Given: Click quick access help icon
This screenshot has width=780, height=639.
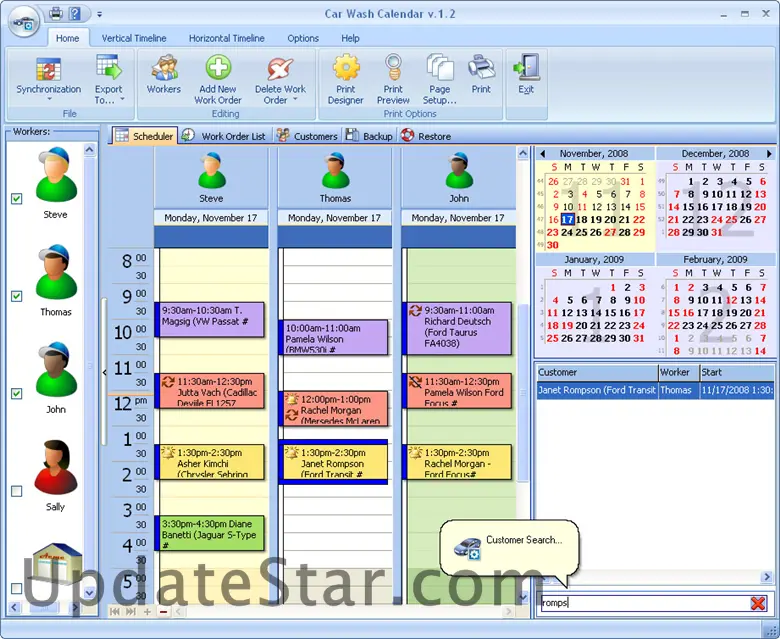Looking at the screenshot, I should coord(75,14).
